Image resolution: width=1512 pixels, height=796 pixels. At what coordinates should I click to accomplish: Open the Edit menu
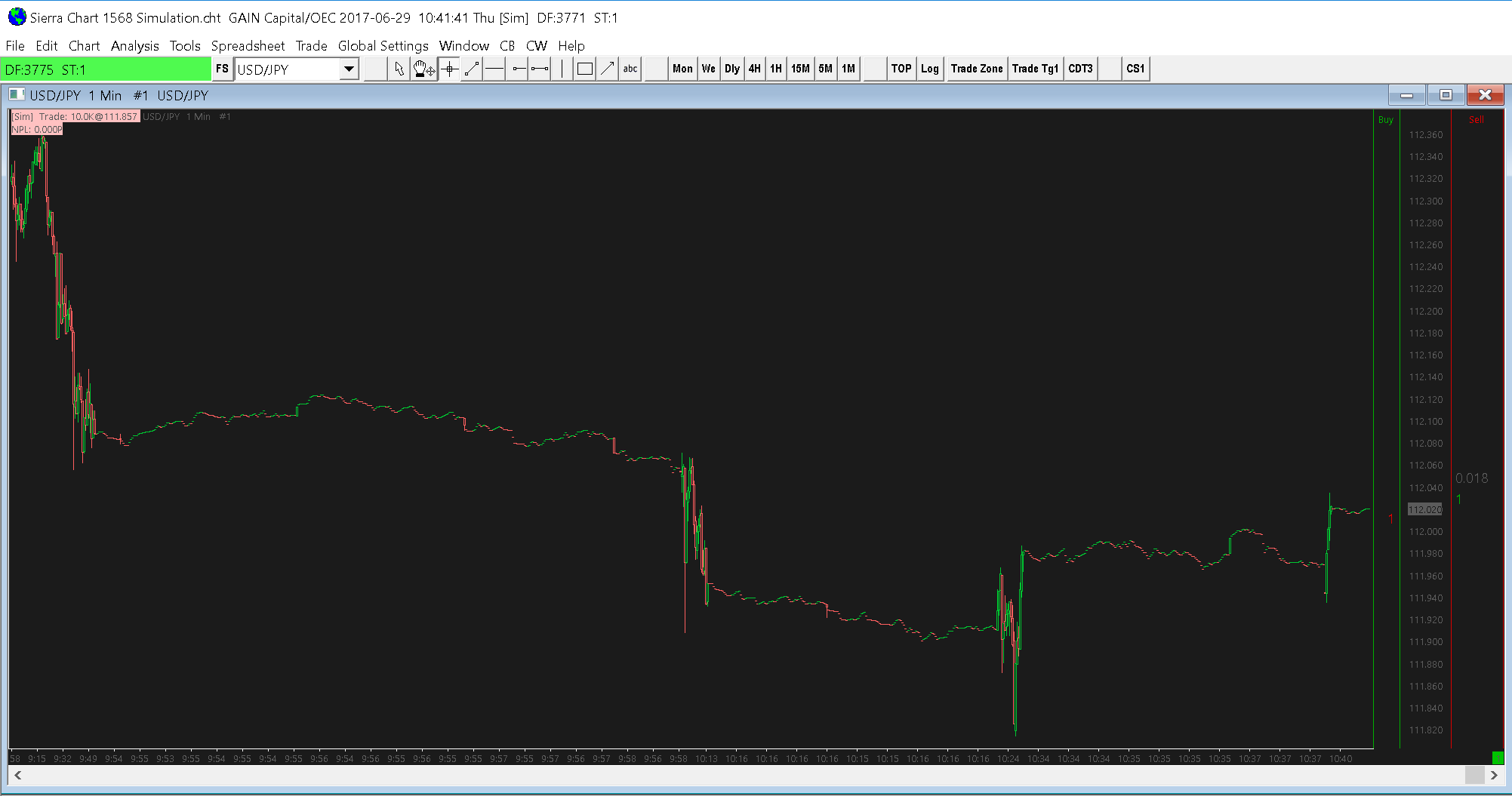pos(47,46)
